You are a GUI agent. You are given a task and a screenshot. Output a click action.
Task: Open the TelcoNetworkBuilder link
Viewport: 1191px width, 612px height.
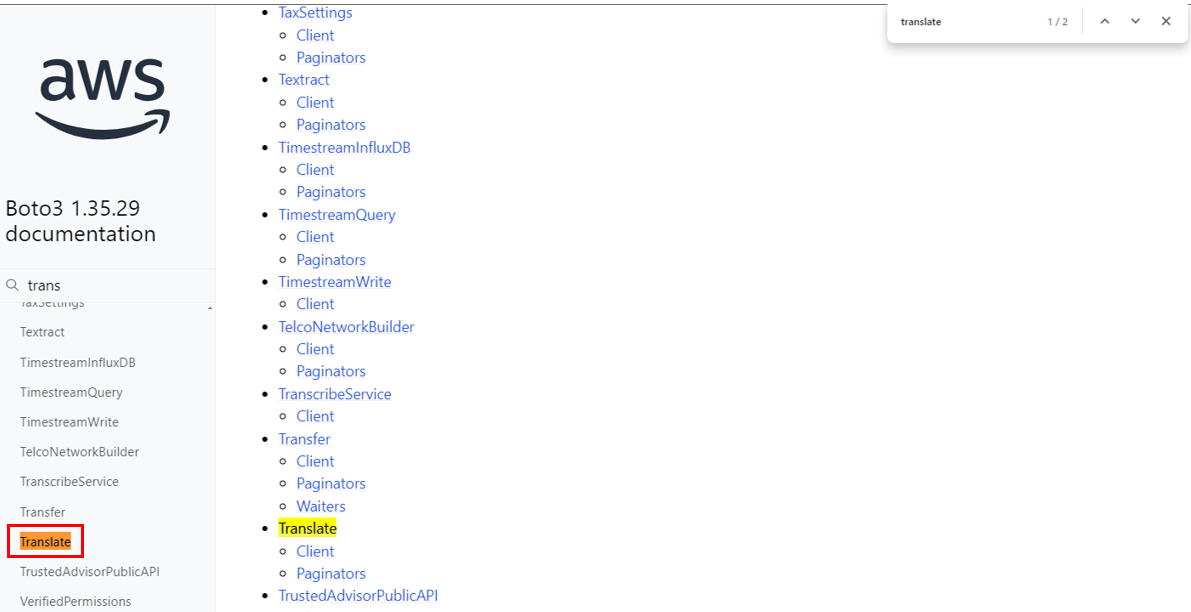click(346, 326)
